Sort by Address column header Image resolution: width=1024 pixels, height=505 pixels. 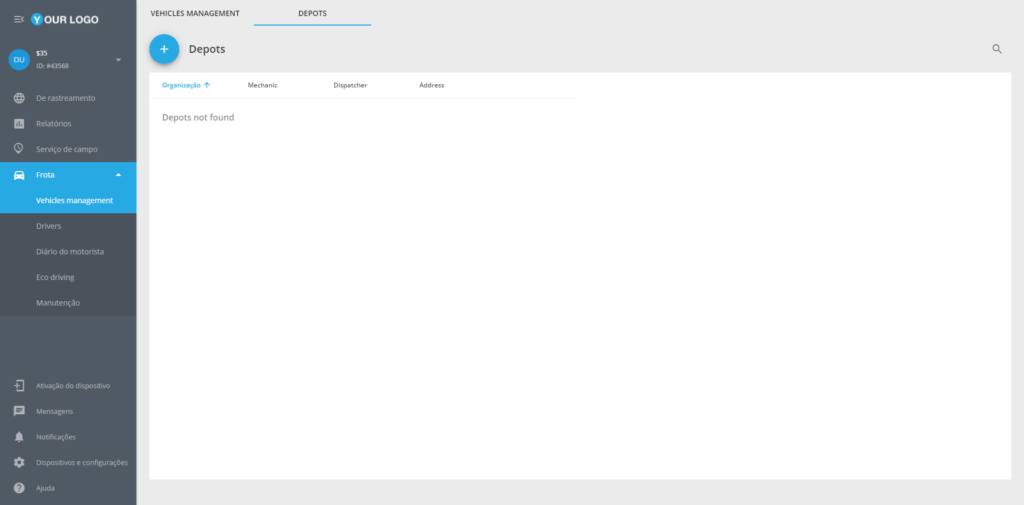[x=432, y=85]
